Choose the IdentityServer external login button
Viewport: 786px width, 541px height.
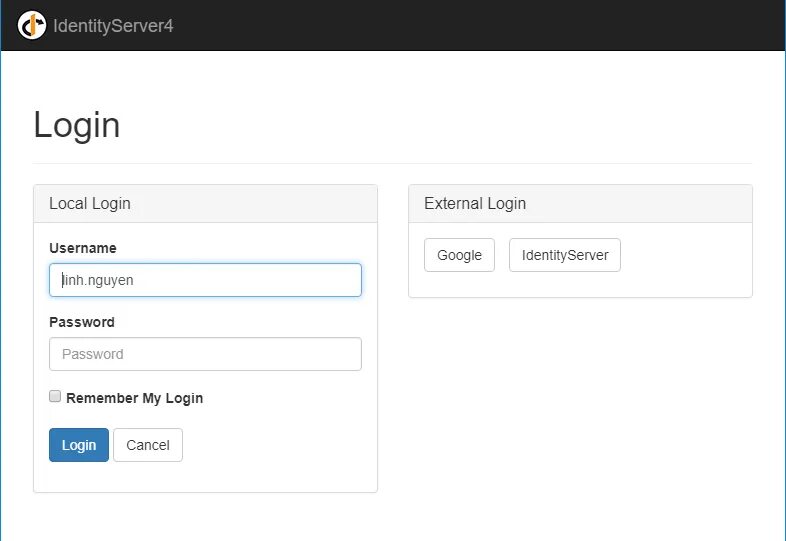coord(565,255)
